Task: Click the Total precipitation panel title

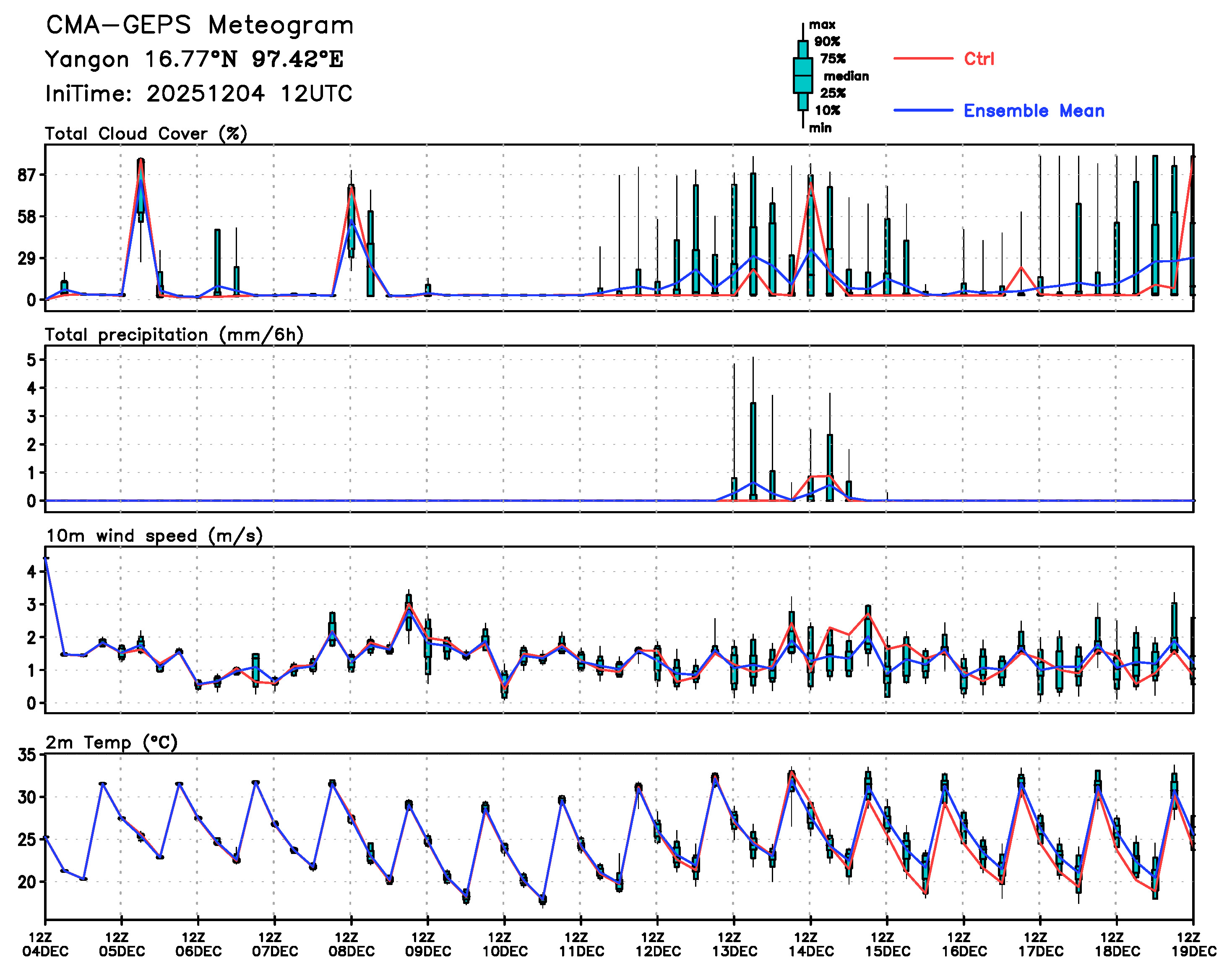Action: [x=174, y=335]
